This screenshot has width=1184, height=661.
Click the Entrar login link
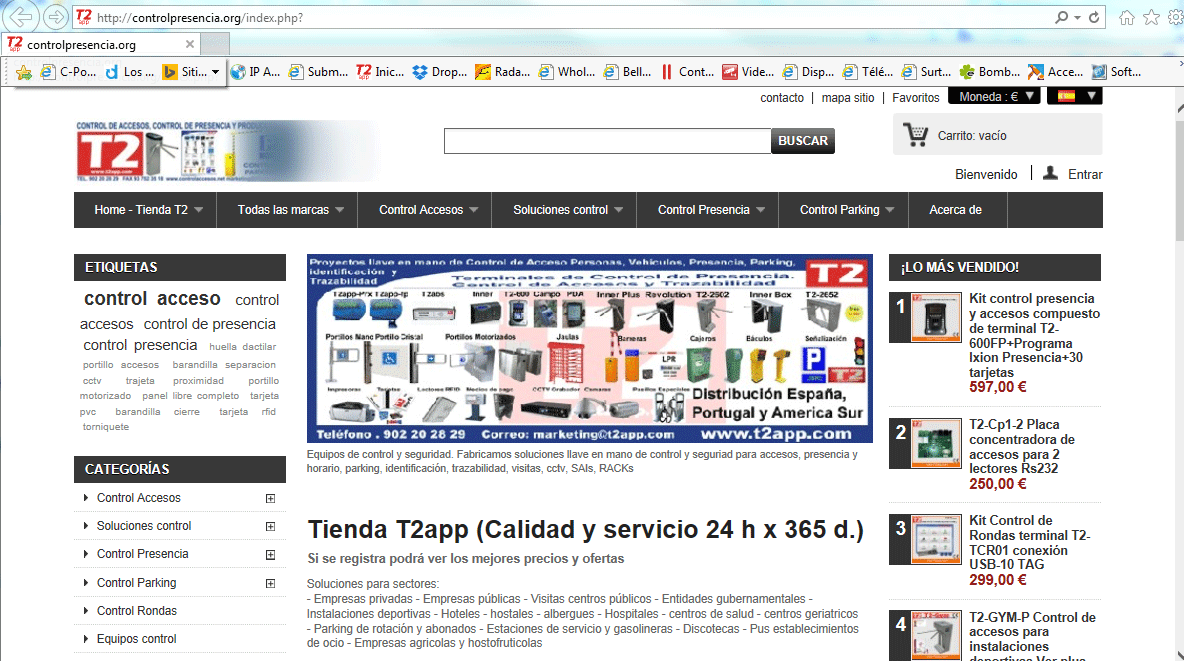coord(1085,175)
